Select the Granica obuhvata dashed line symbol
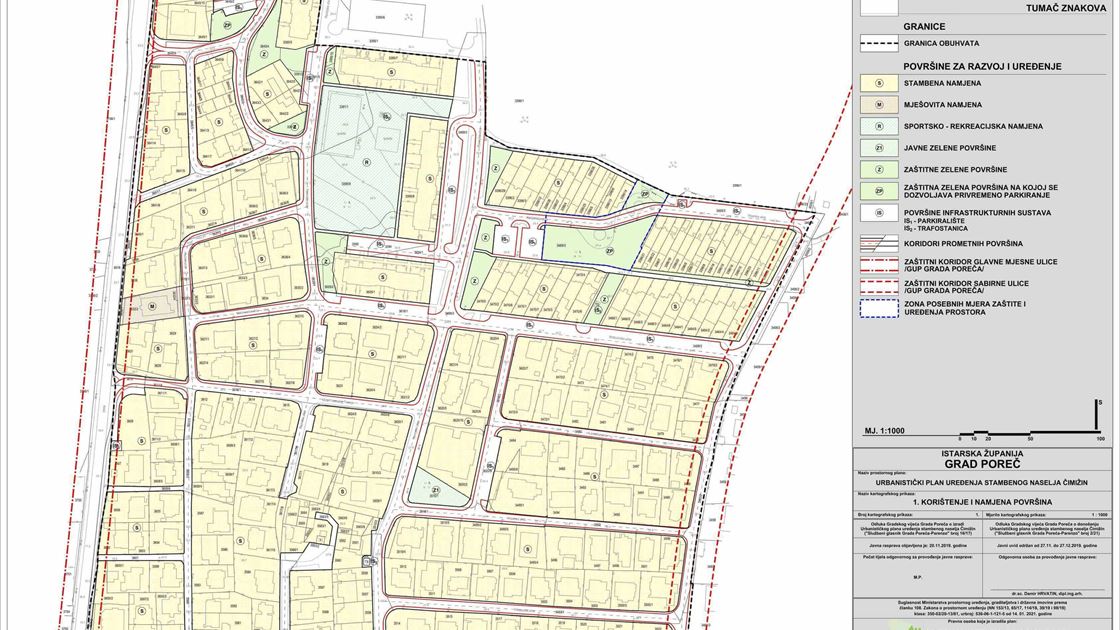1120x630 pixels. (x=879, y=45)
